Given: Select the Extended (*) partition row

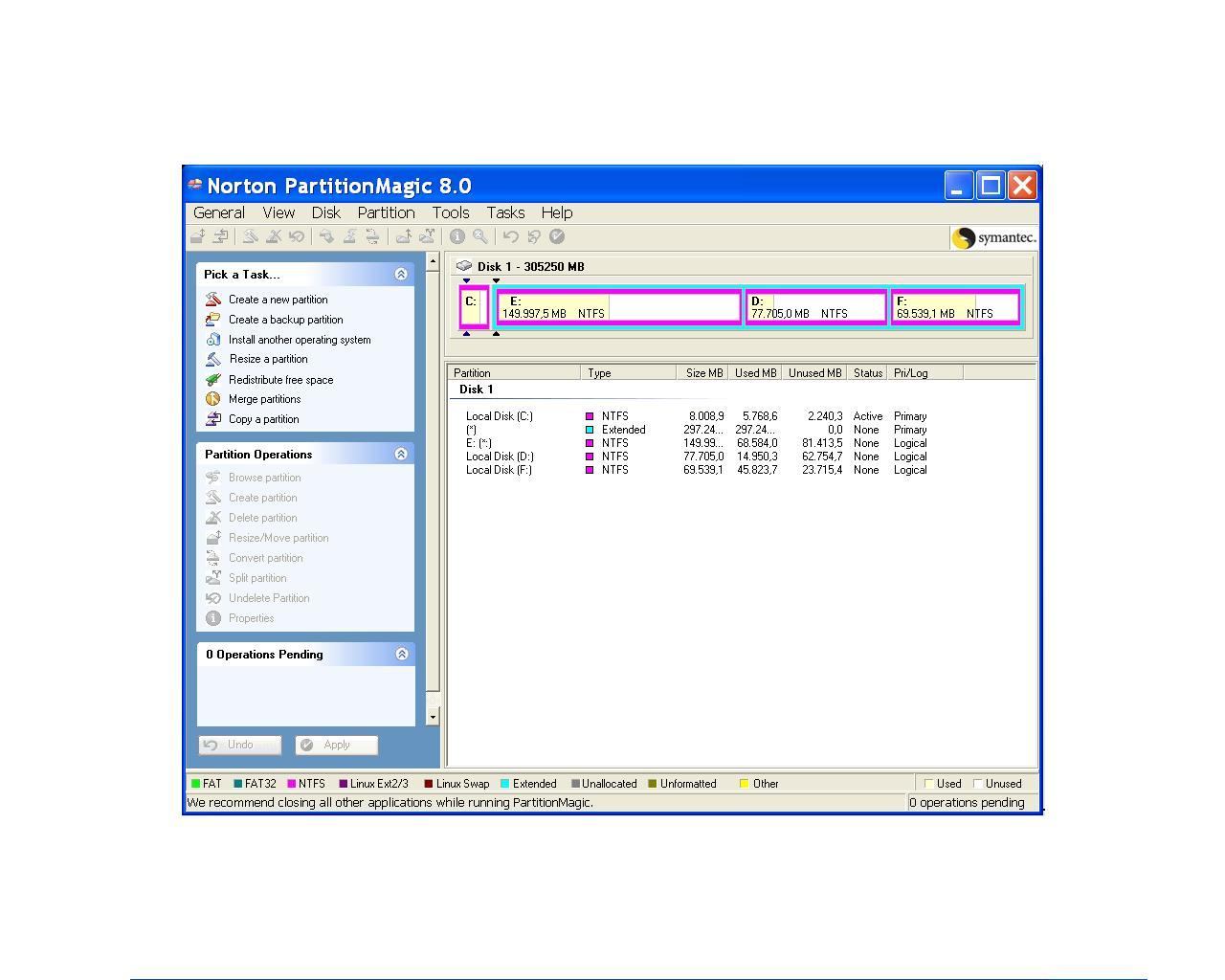Looking at the screenshot, I should coord(696,430).
